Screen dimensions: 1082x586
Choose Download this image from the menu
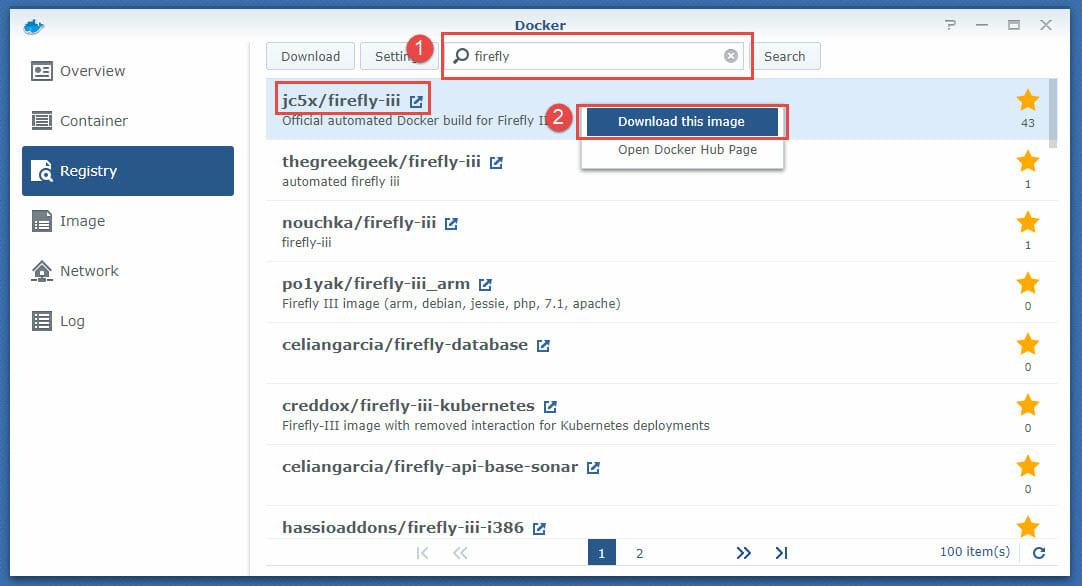[680, 121]
